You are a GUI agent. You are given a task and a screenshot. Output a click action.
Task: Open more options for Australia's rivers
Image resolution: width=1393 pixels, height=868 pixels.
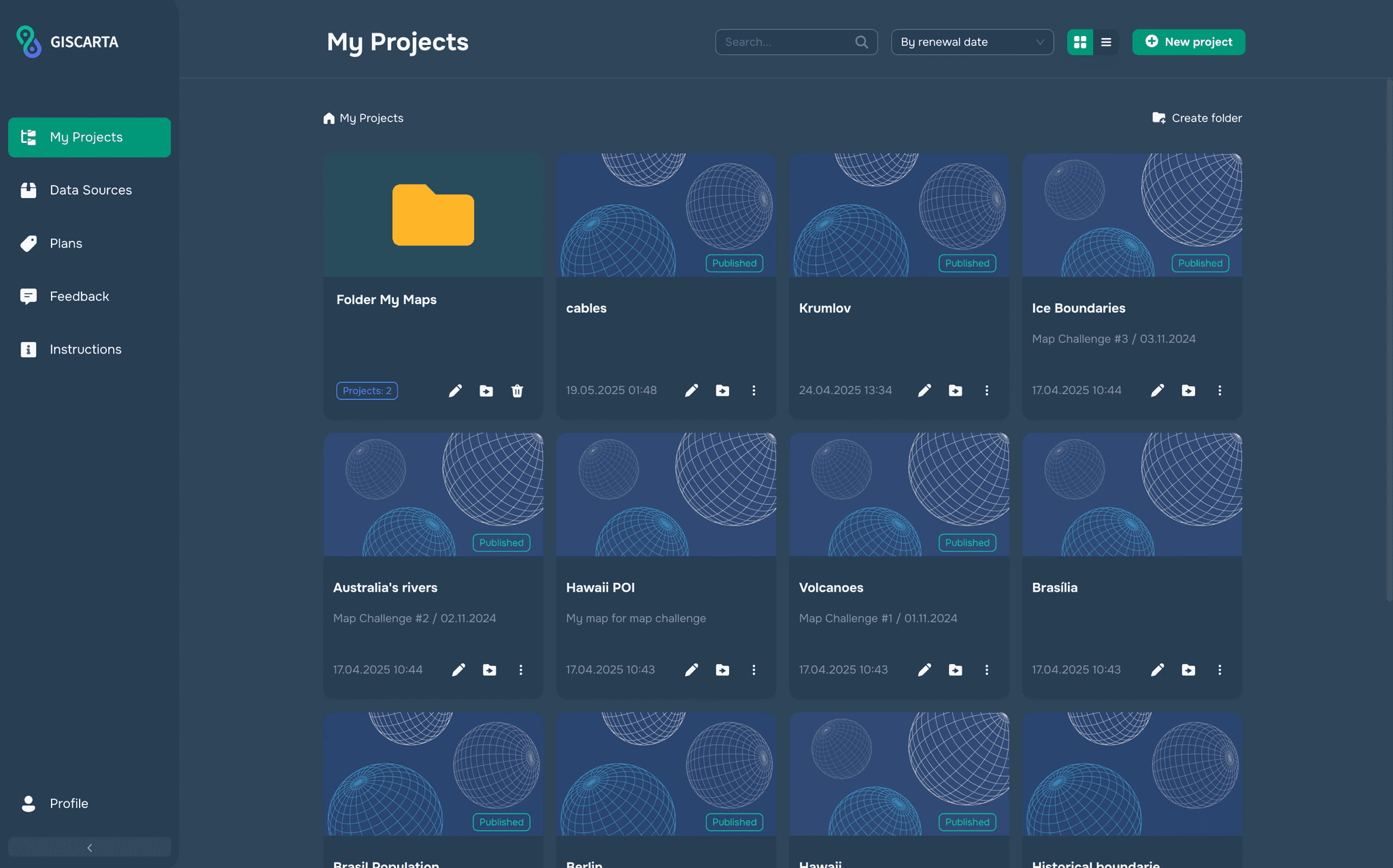[x=521, y=670]
